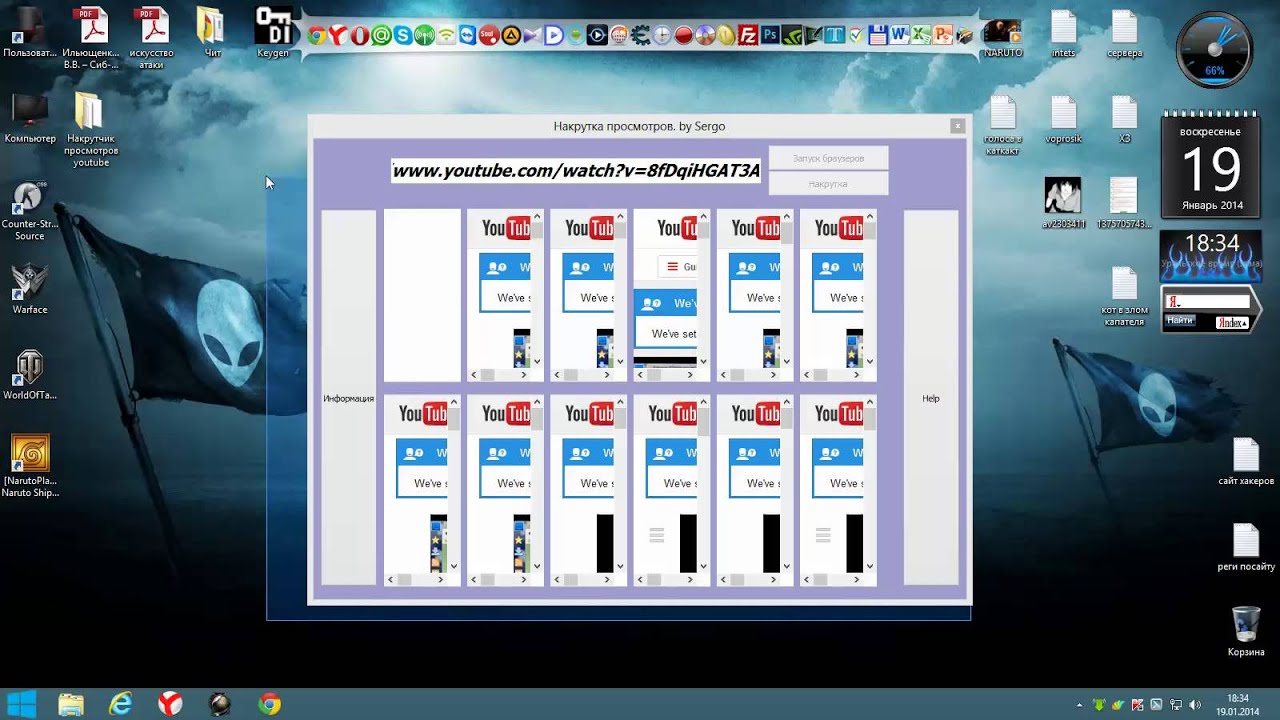The image size is (1280, 720).
Task: Click Найти in the Yandex gadget
Action: coord(1180,321)
